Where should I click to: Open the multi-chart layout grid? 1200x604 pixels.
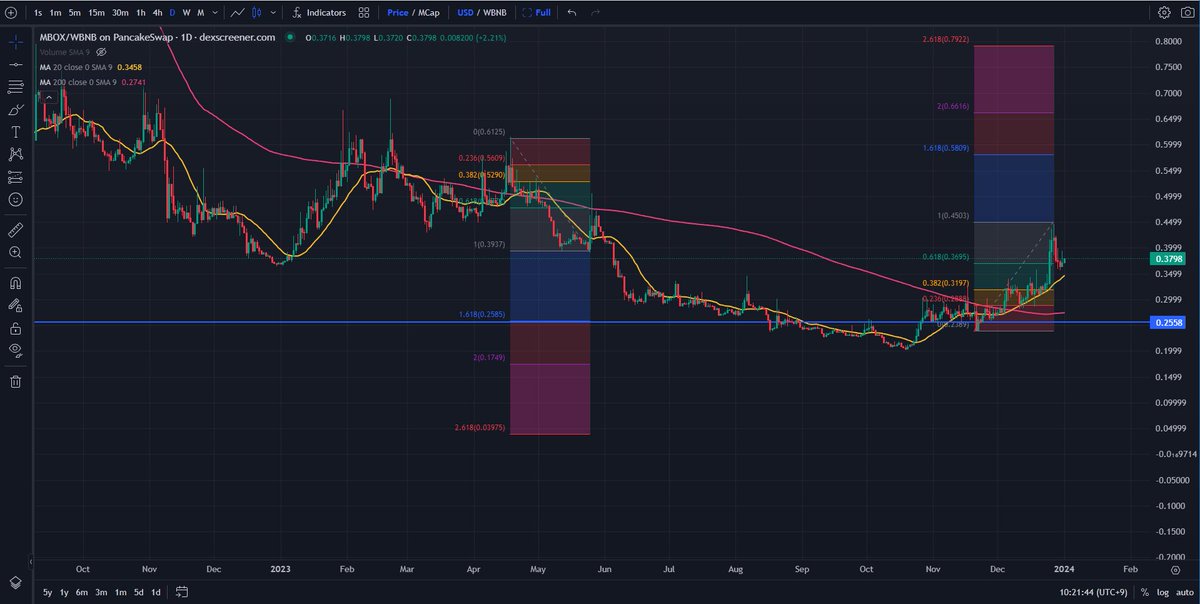point(363,13)
